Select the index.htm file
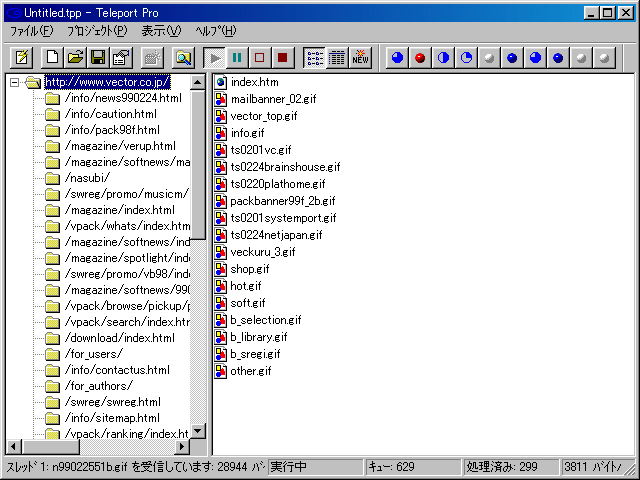Image resolution: width=640 pixels, height=480 pixels. [255, 82]
